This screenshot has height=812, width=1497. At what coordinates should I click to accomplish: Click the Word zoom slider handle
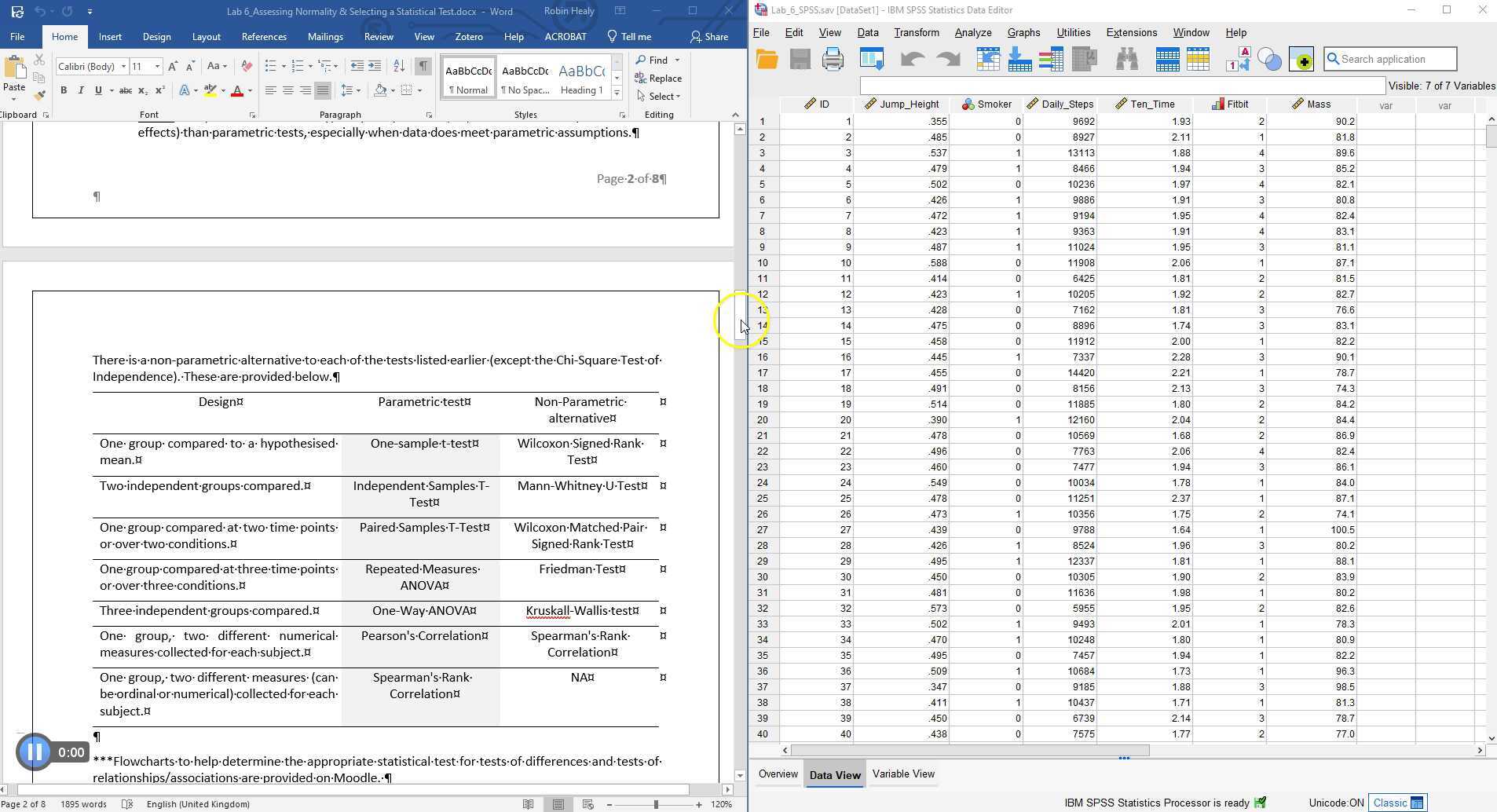point(656,804)
